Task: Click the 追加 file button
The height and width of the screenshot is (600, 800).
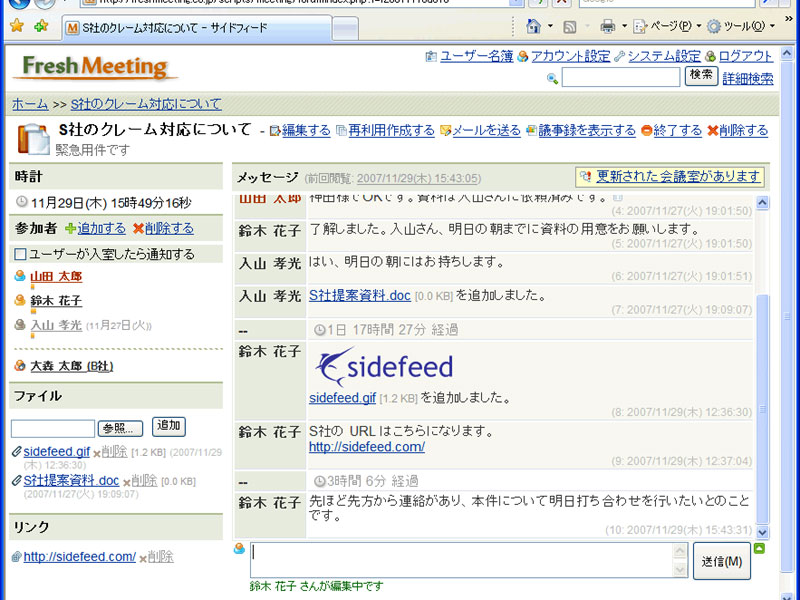Action: [168, 426]
